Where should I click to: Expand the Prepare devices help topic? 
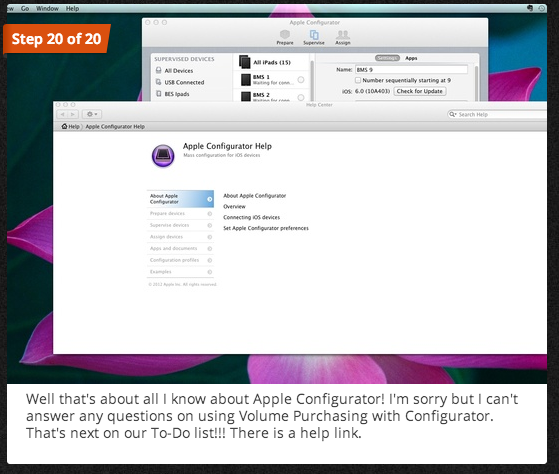click(x=180, y=213)
